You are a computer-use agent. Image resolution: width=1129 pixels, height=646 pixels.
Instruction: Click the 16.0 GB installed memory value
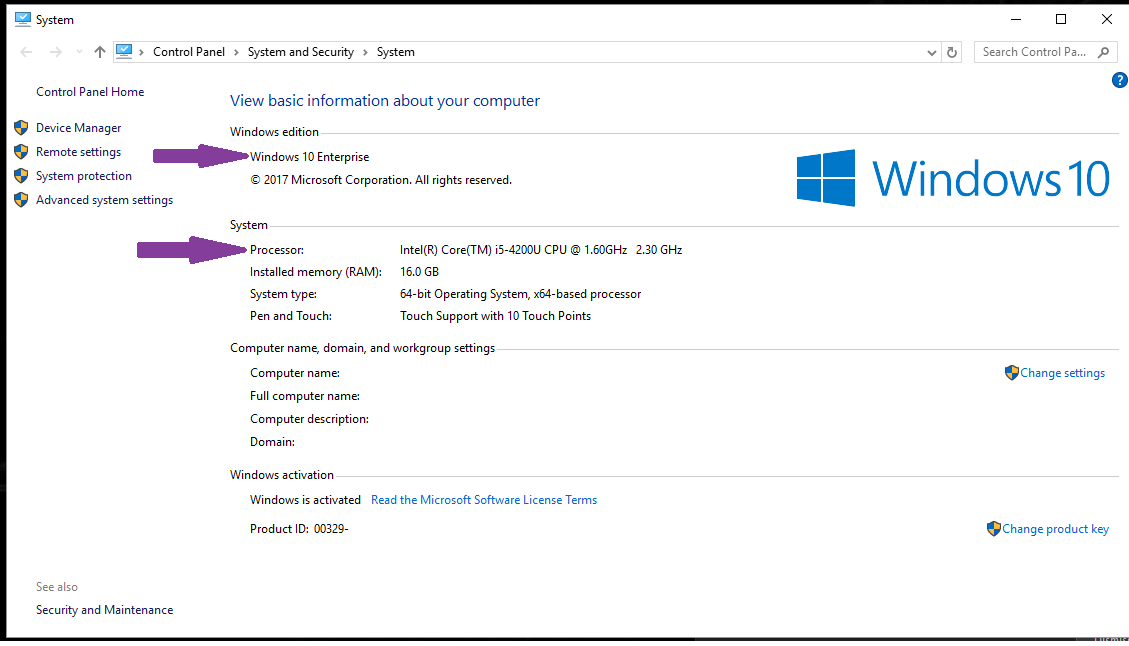click(x=419, y=272)
